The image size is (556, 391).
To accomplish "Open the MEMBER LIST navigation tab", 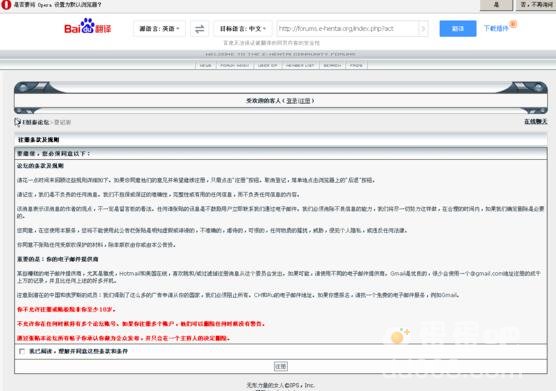I will click(x=300, y=66).
